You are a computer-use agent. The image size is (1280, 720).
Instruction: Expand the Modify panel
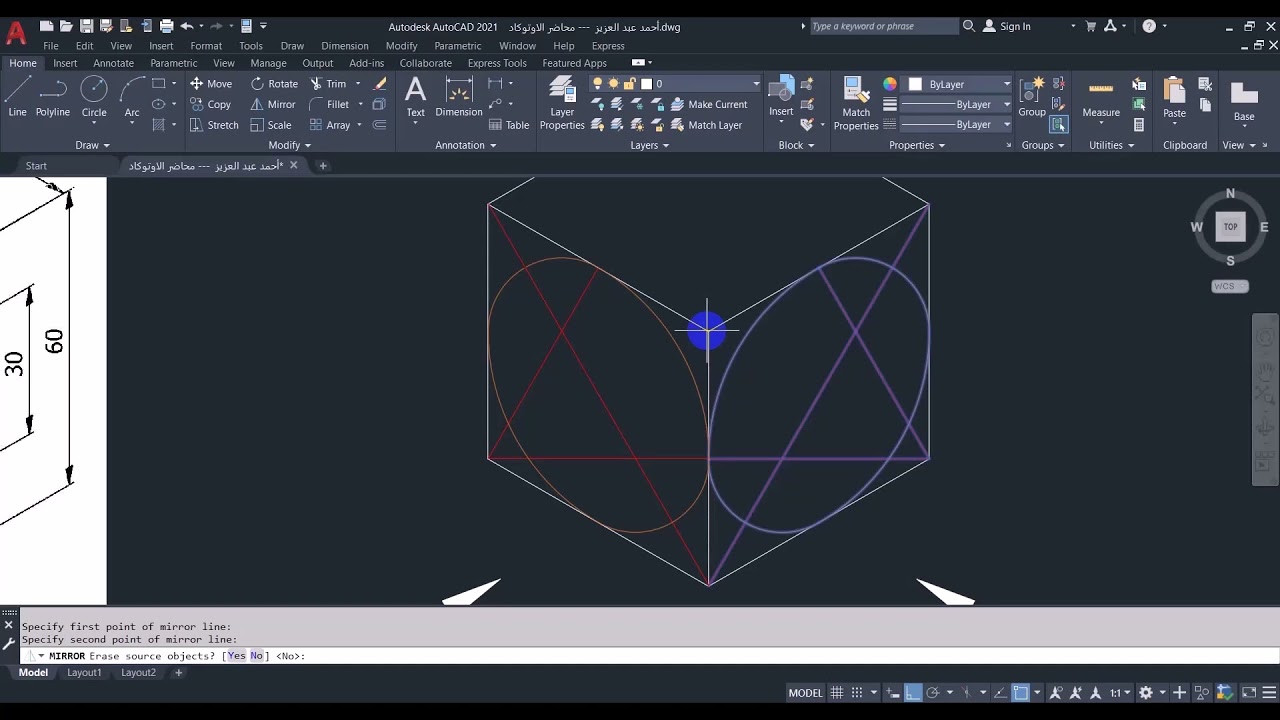290,145
